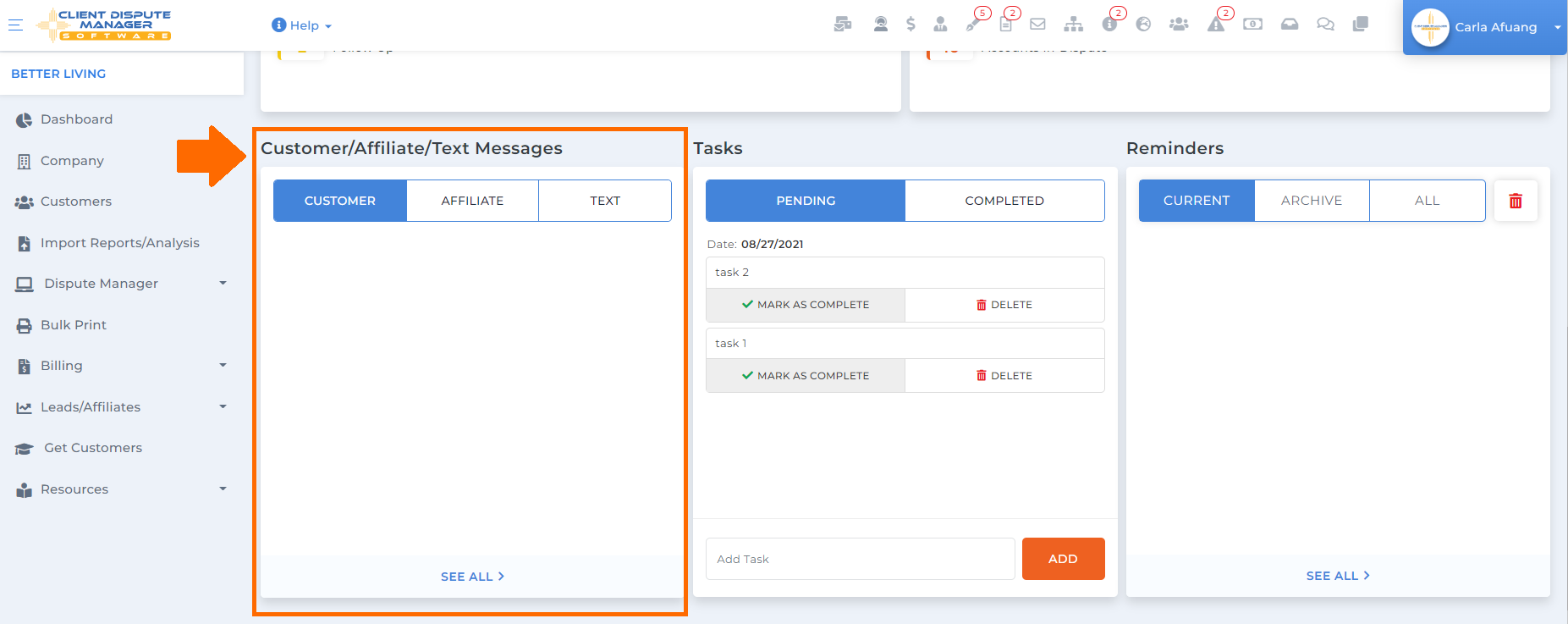Screen dimensions: 1568x624
Task: Focus the Add Task input field
Action: tap(861, 559)
